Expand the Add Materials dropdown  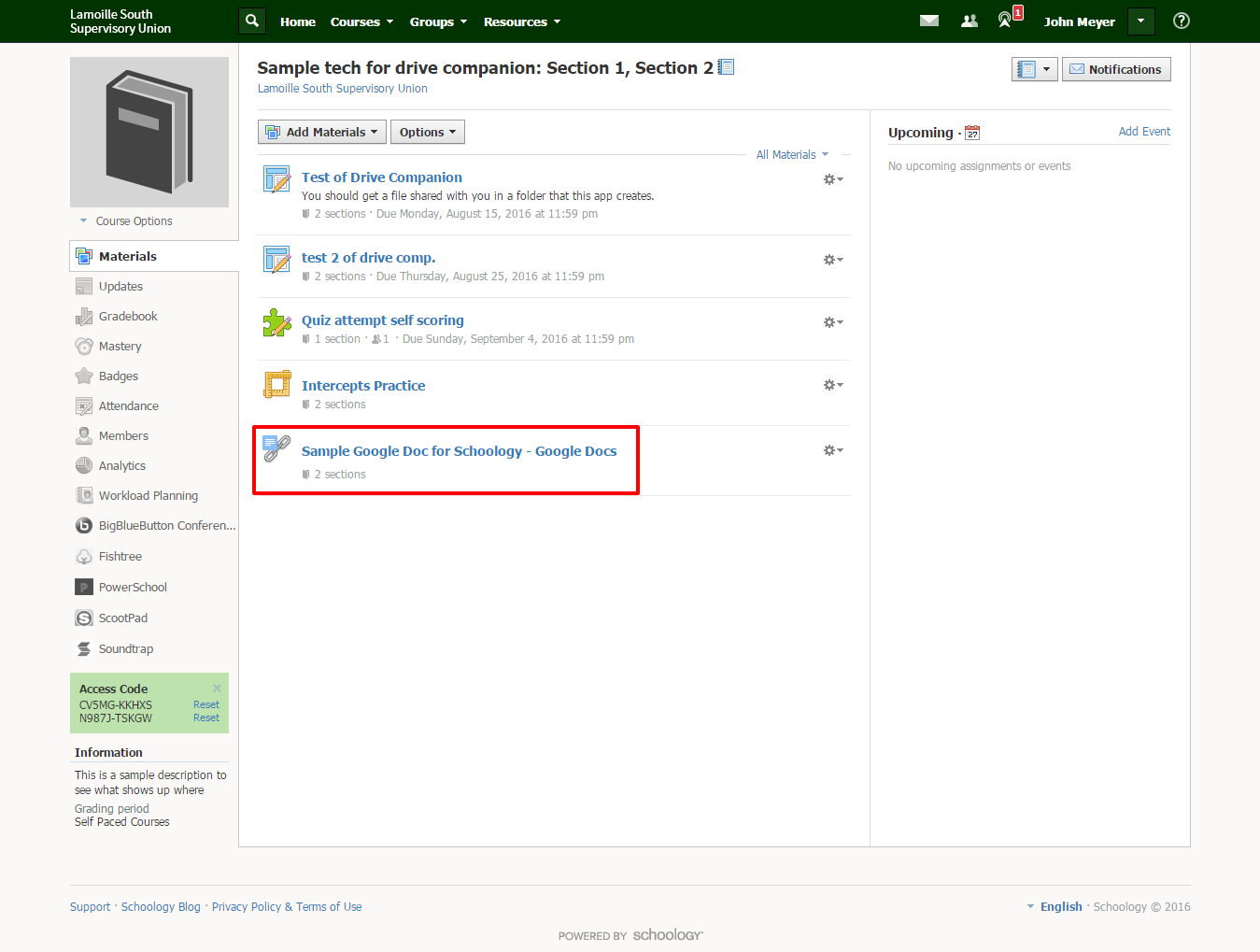pos(322,132)
